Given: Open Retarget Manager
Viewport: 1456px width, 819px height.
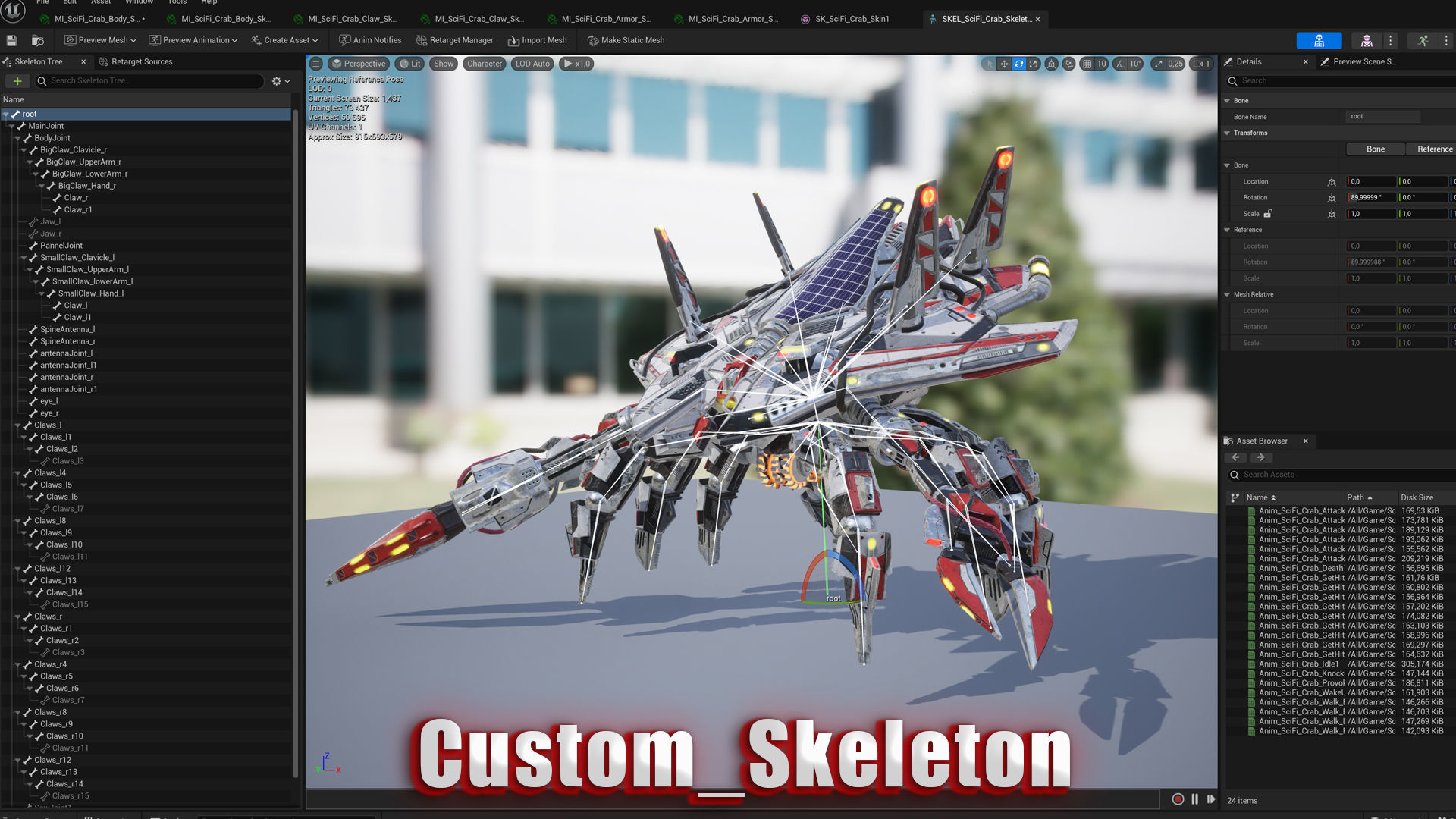Looking at the screenshot, I should [454, 40].
